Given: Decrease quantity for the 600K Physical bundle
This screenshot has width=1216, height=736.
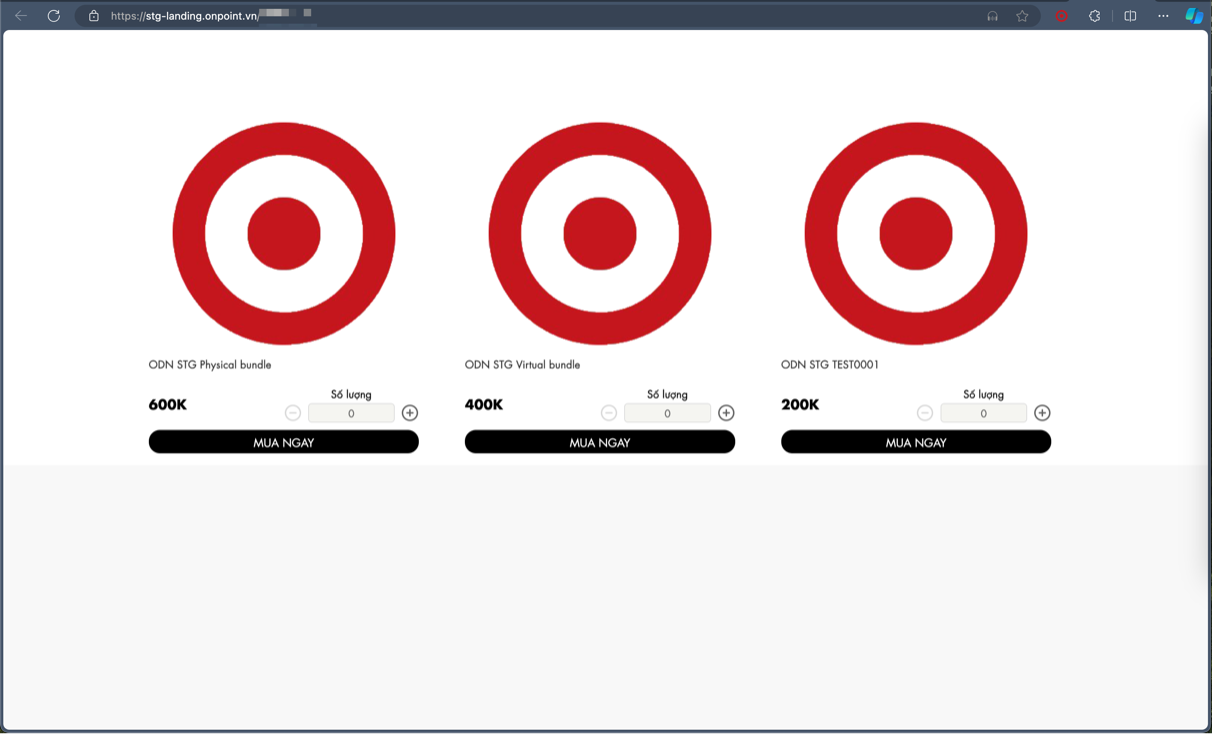Looking at the screenshot, I should click(293, 413).
